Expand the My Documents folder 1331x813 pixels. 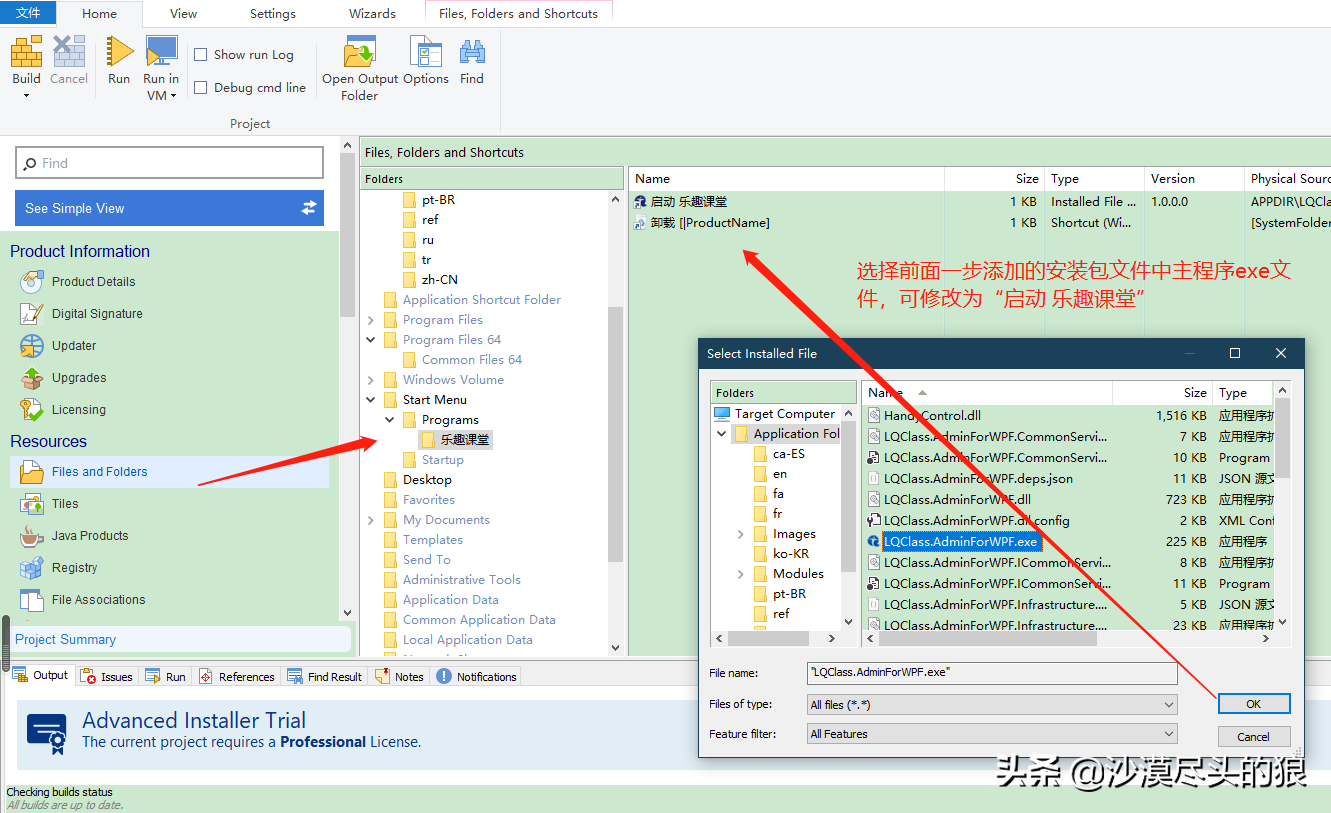pyautogui.click(x=371, y=520)
